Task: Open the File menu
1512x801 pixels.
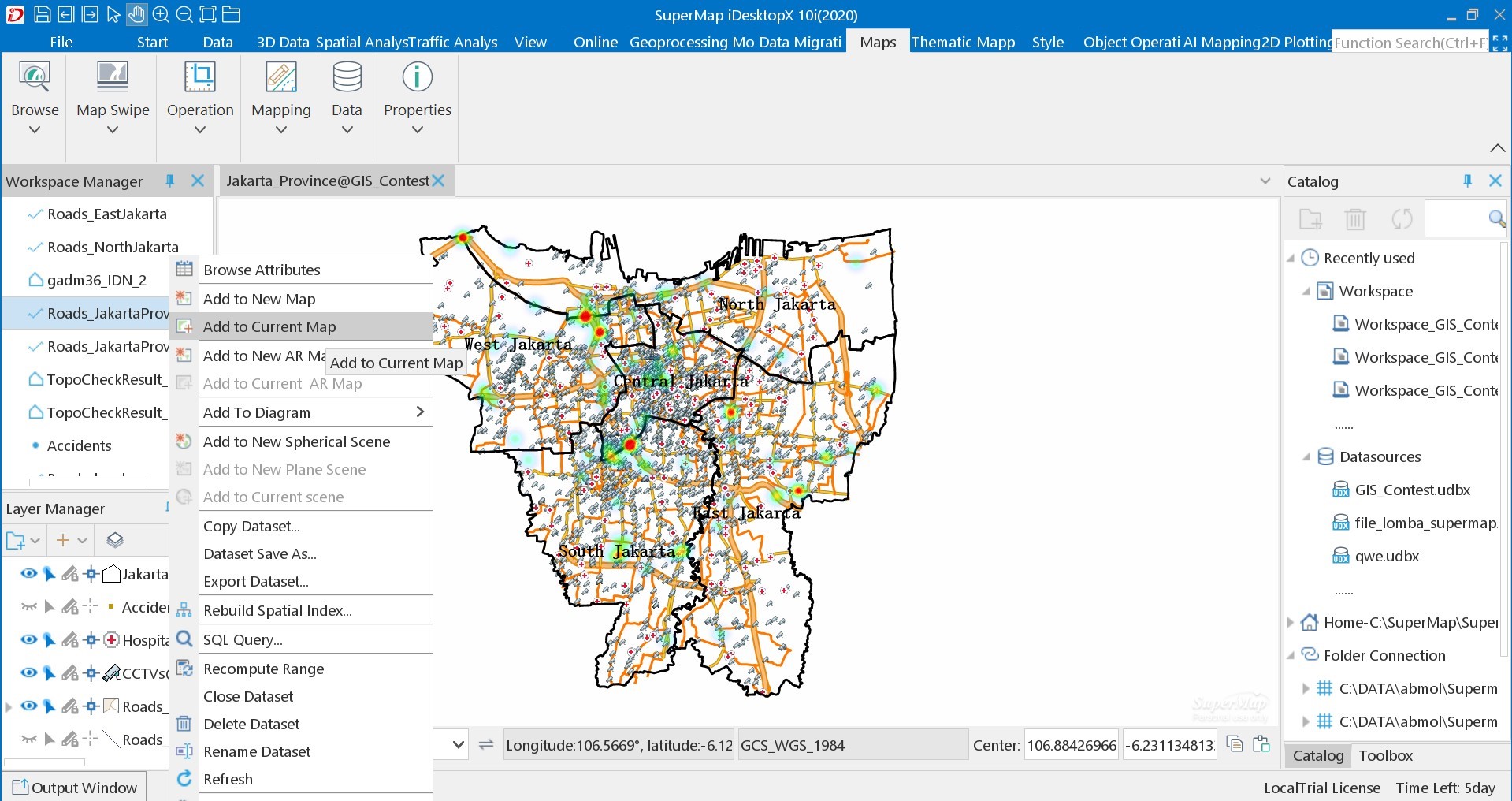Action: click(61, 42)
